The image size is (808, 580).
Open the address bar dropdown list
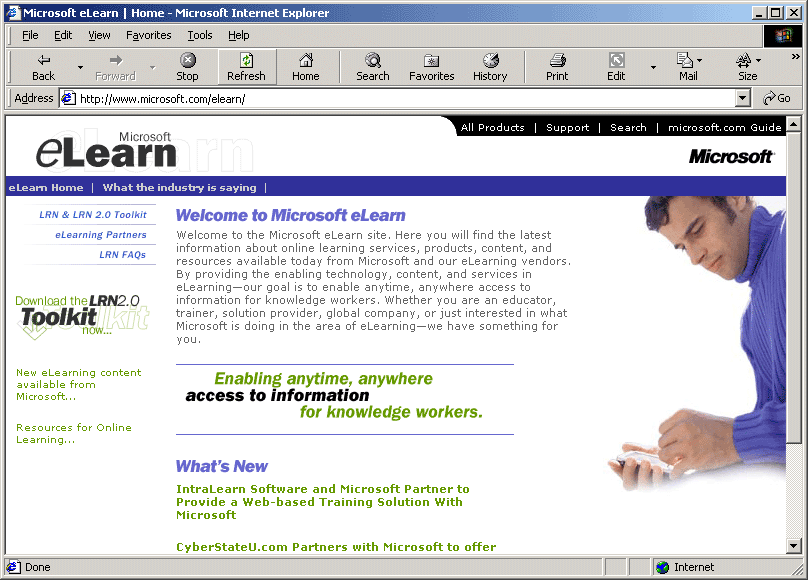743,98
